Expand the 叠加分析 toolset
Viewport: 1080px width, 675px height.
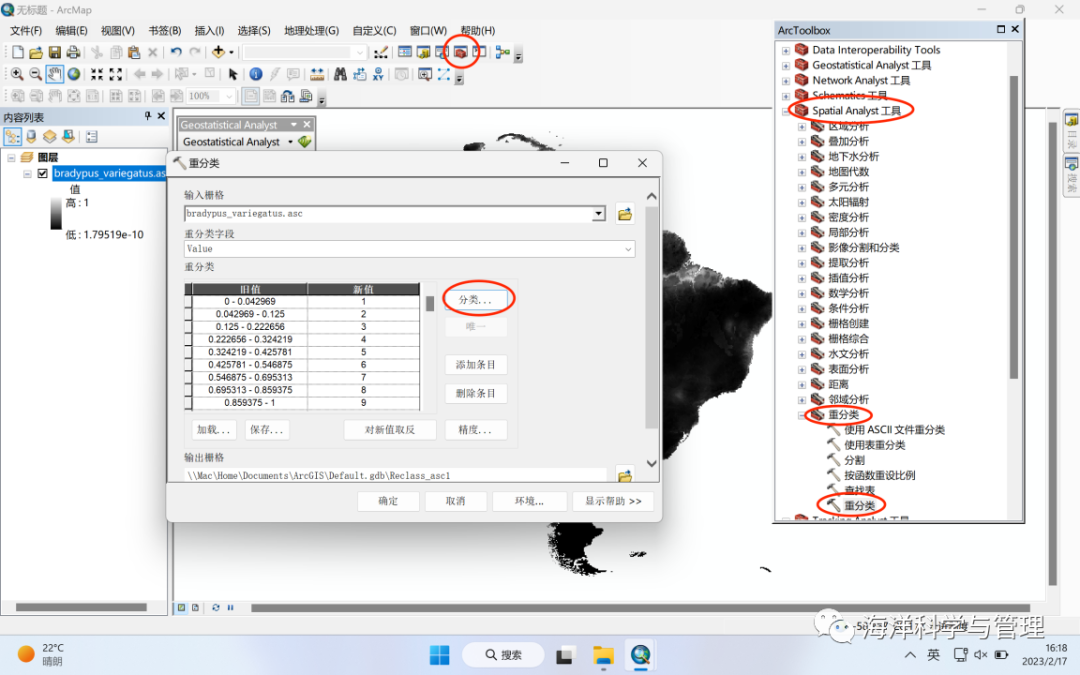pyautogui.click(x=802, y=141)
